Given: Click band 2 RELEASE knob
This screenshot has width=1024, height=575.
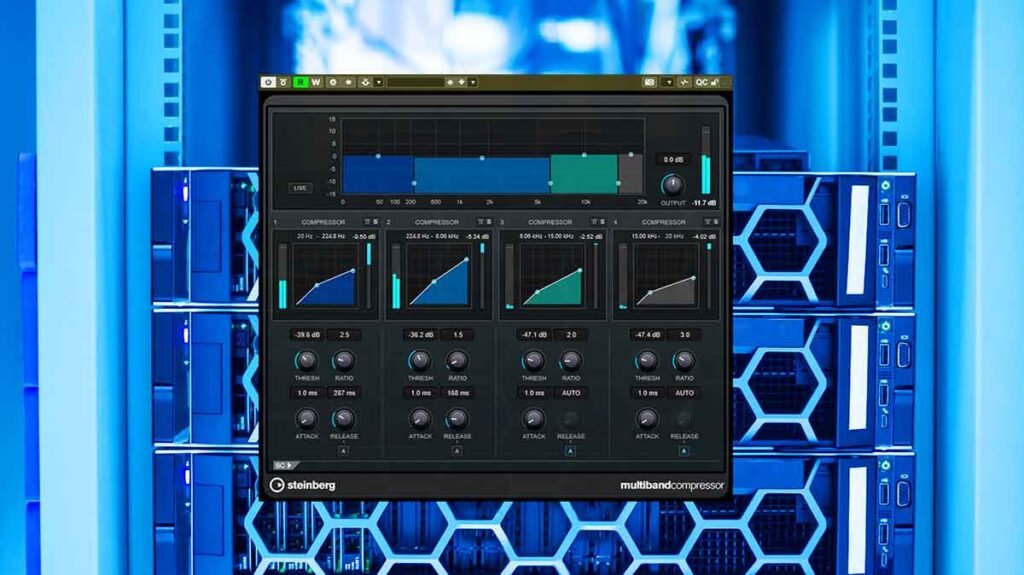Looking at the screenshot, I should pyautogui.click(x=457, y=419).
